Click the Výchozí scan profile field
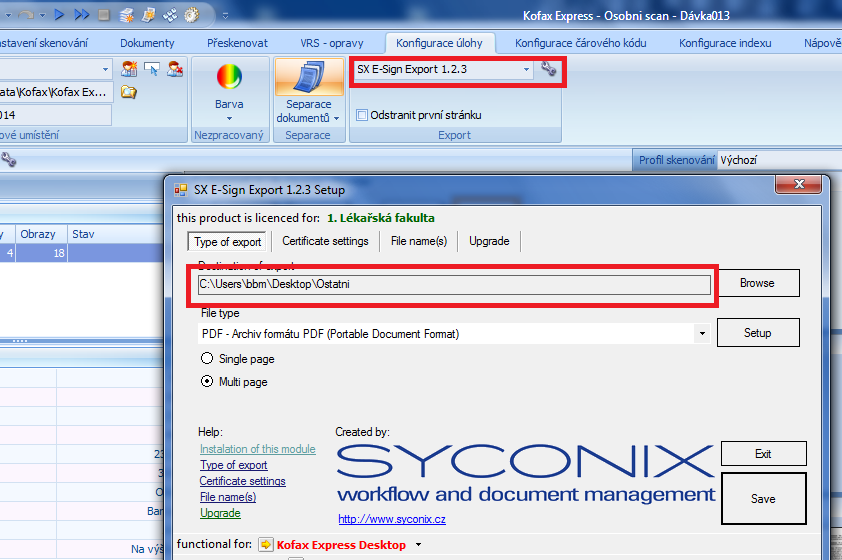 (x=780, y=160)
